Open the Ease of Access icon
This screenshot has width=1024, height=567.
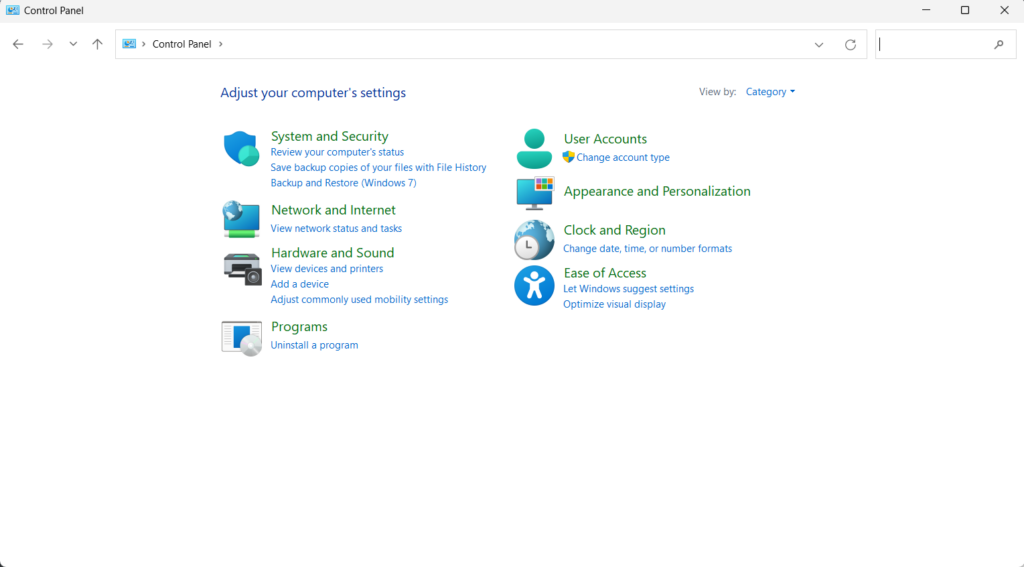coord(534,286)
